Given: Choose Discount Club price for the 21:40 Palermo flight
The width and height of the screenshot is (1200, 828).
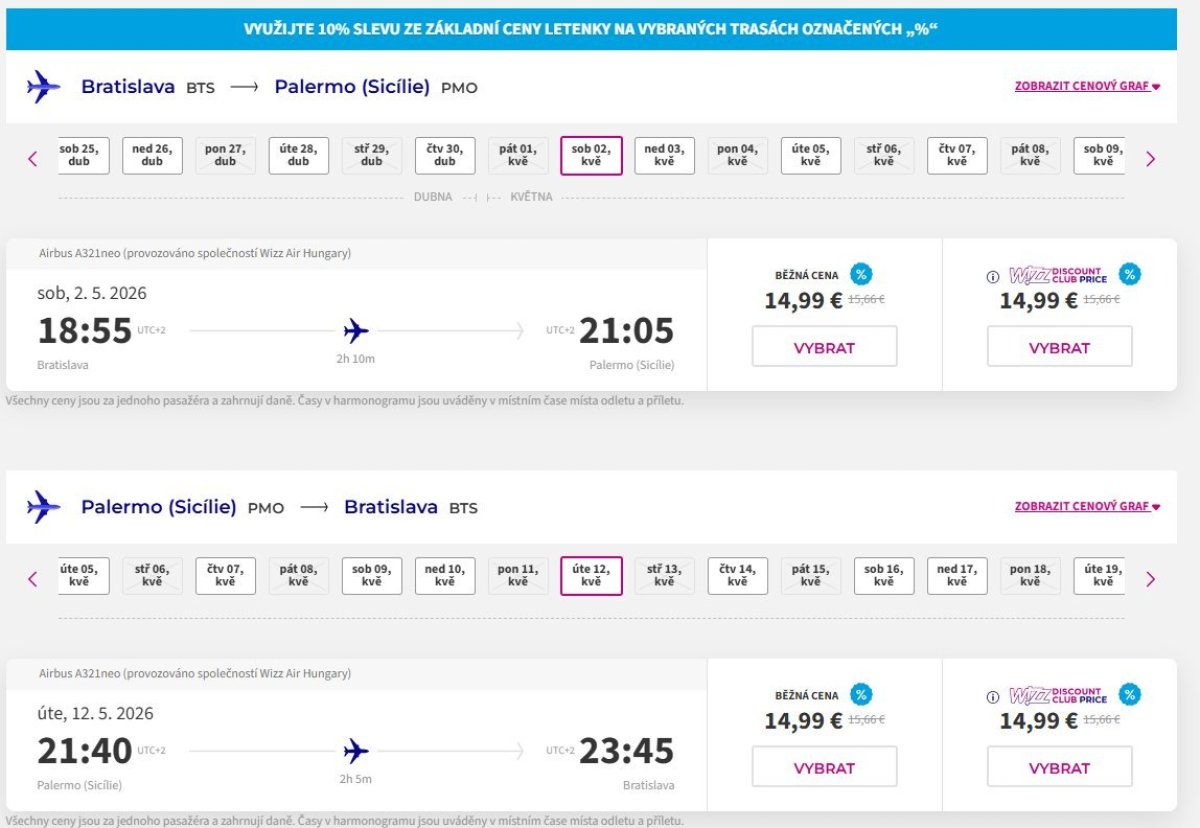Looking at the screenshot, I should pyautogui.click(x=1059, y=767).
